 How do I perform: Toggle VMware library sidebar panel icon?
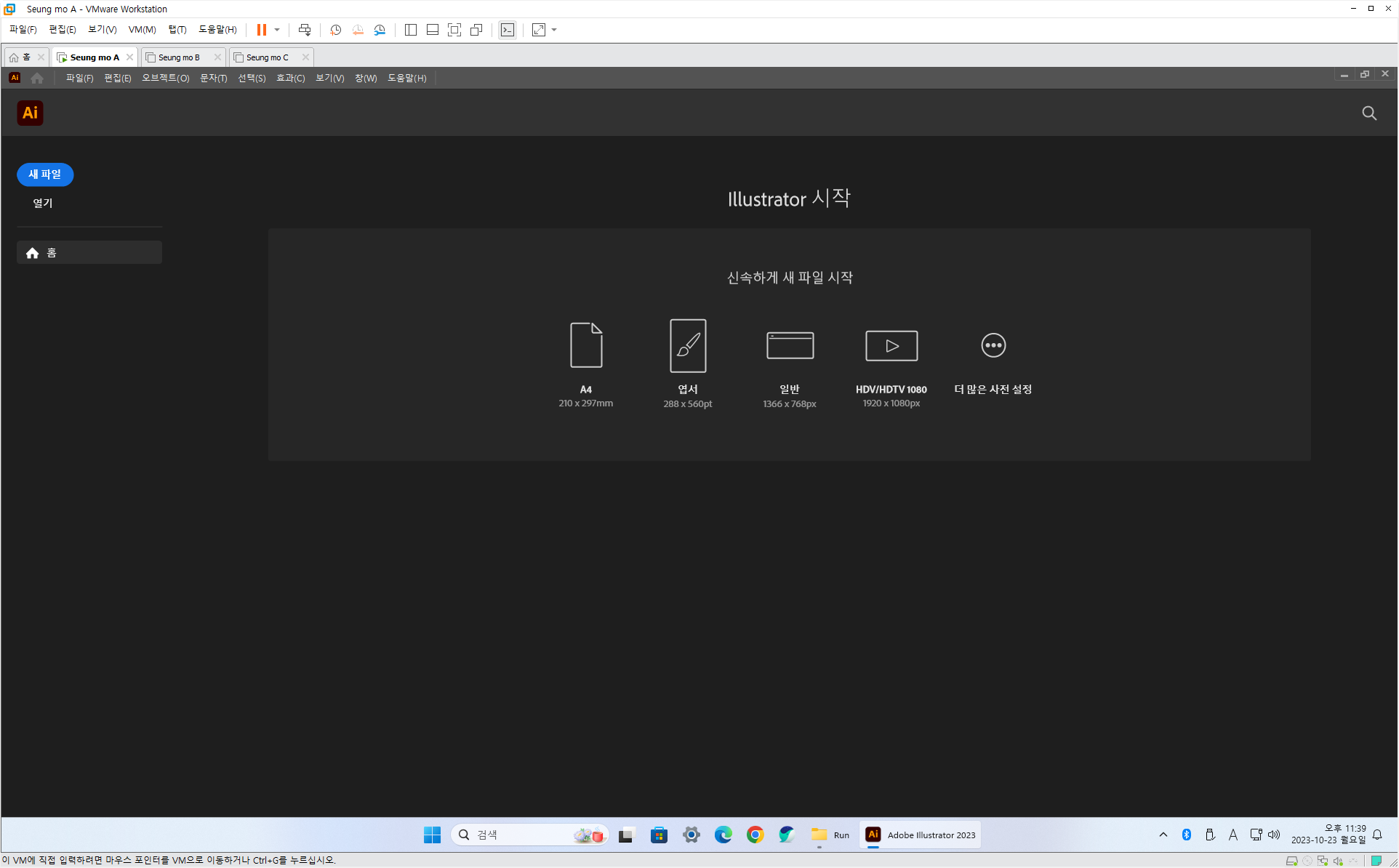[411, 30]
